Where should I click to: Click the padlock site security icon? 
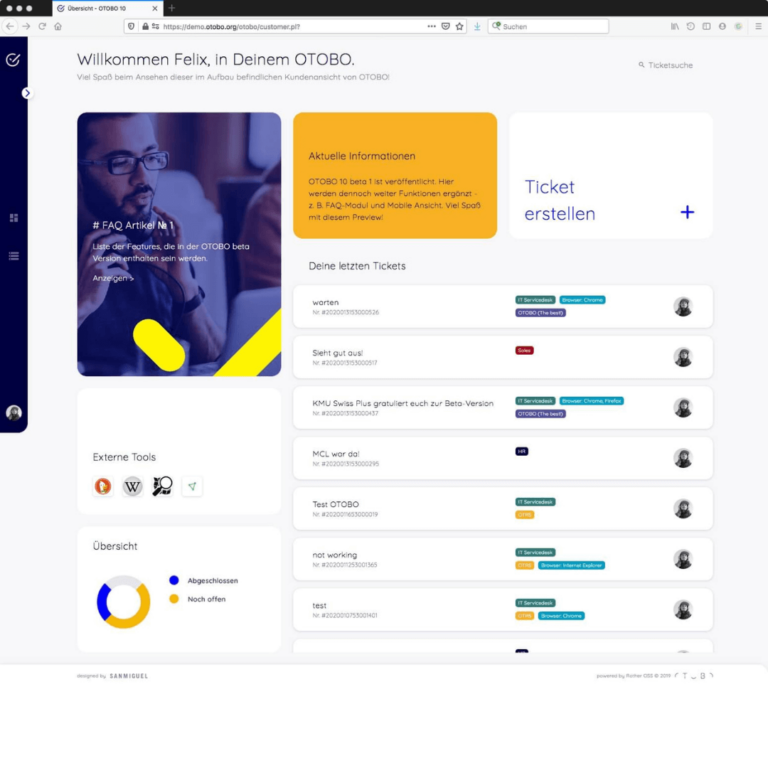click(x=145, y=26)
